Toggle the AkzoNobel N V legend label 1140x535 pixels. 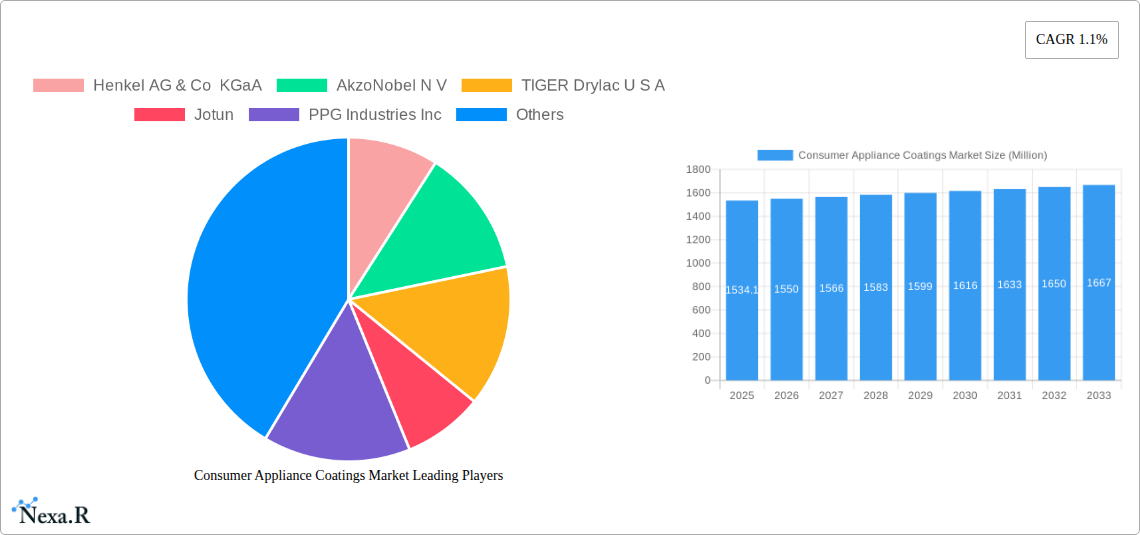coord(391,85)
